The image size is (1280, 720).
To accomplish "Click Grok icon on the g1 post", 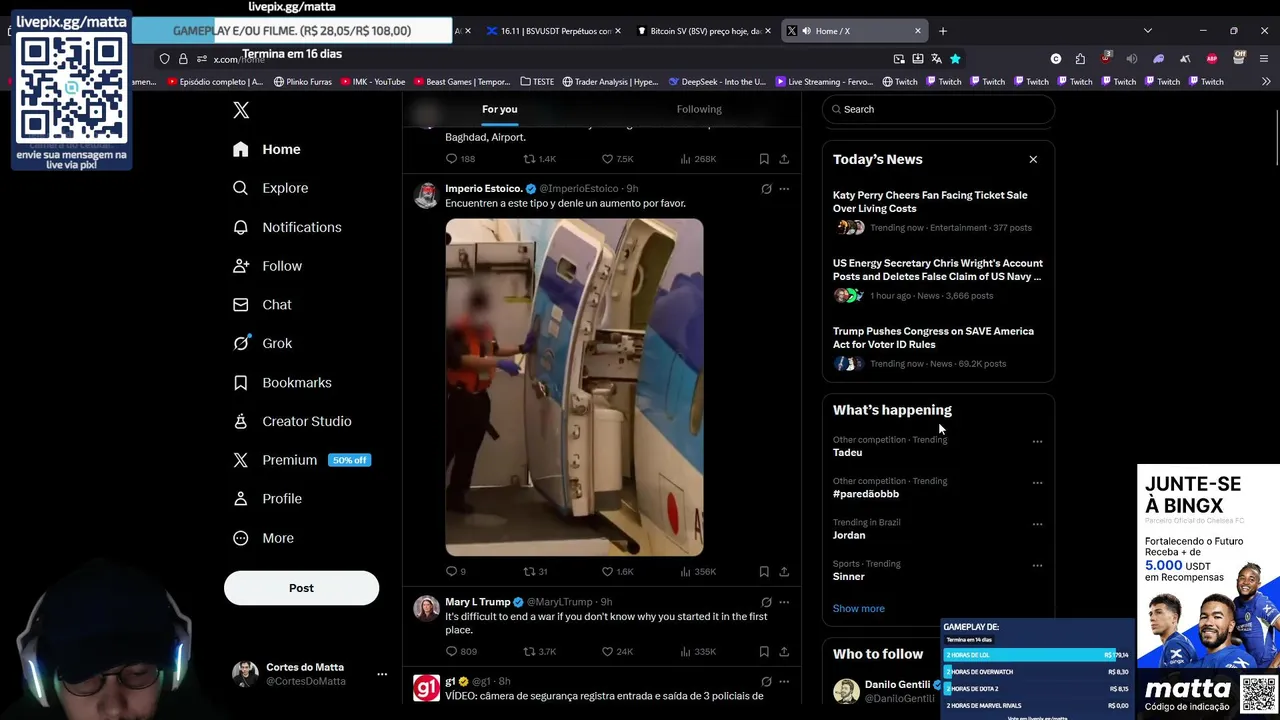I will (766, 681).
